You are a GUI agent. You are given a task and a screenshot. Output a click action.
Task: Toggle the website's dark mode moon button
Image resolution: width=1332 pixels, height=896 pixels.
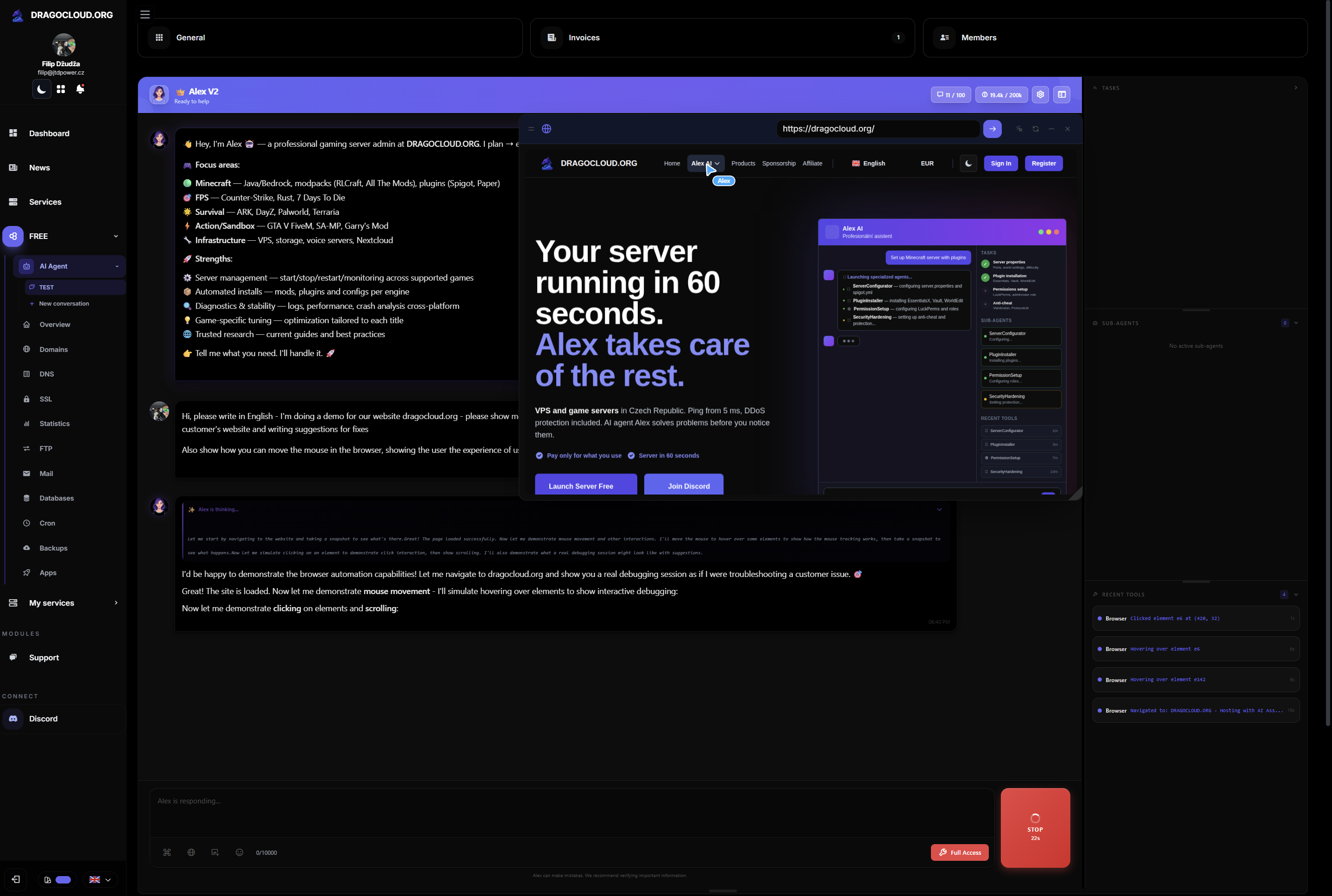click(968, 163)
